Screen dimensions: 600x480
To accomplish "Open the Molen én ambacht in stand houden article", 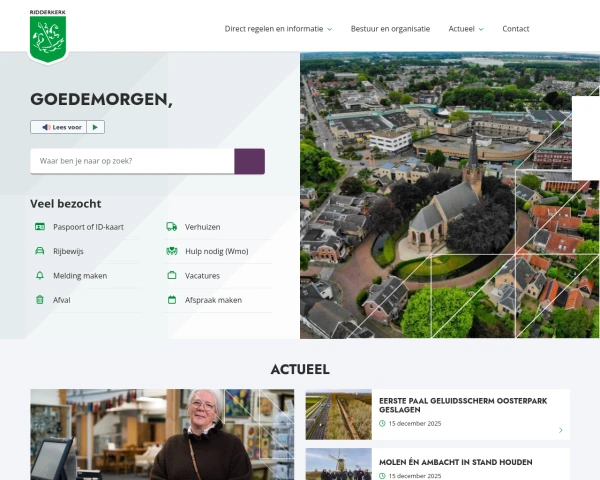I will (455, 462).
